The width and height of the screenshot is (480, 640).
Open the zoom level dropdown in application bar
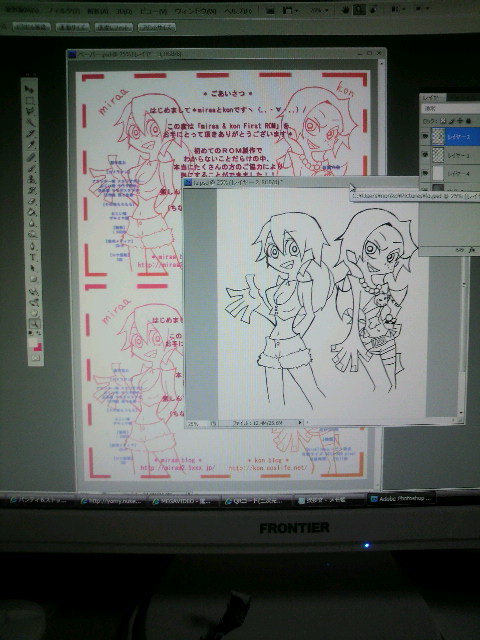321,10
